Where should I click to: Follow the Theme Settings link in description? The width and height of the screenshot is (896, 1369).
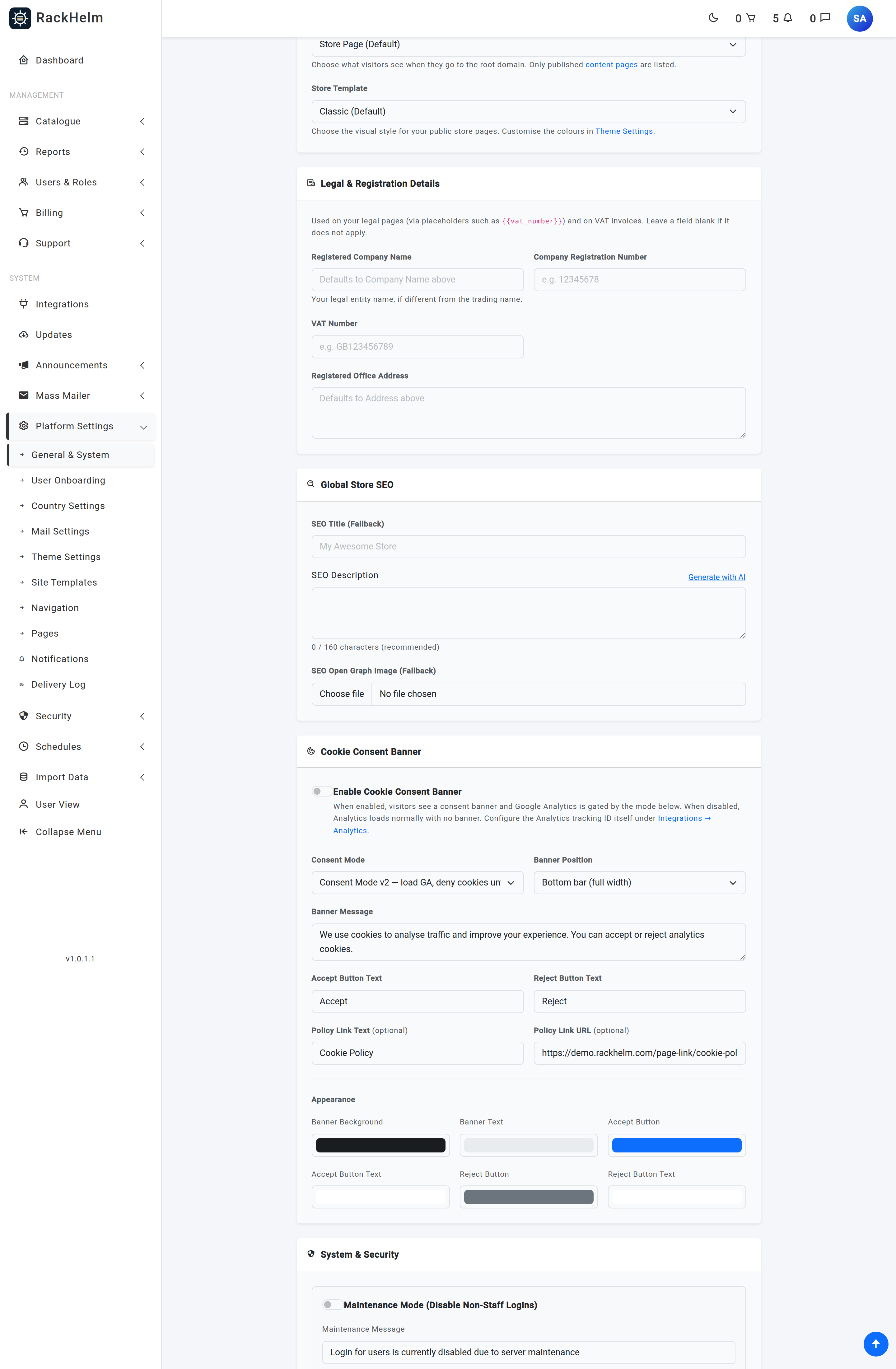coord(623,131)
